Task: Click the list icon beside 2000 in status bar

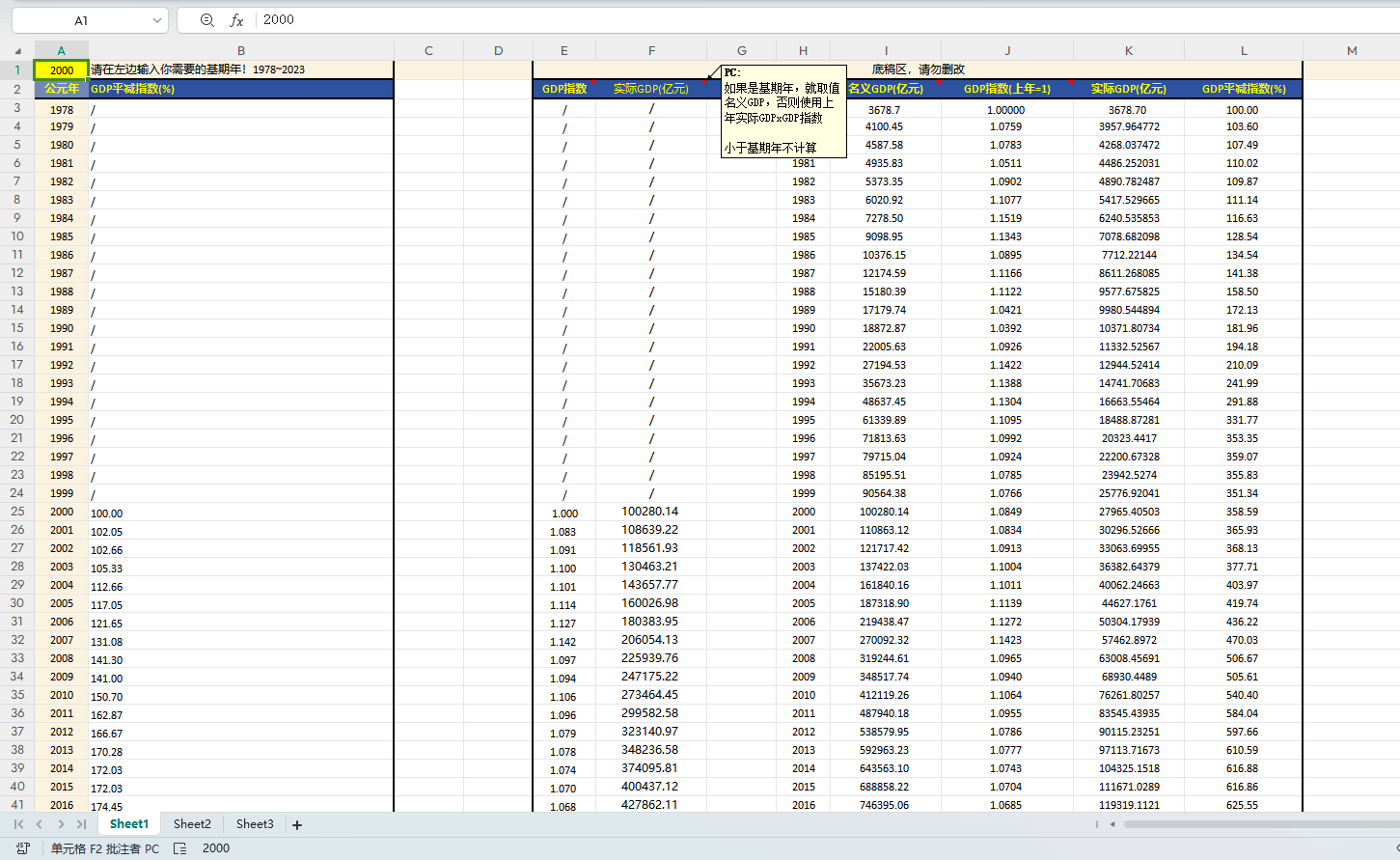Action: (180, 848)
